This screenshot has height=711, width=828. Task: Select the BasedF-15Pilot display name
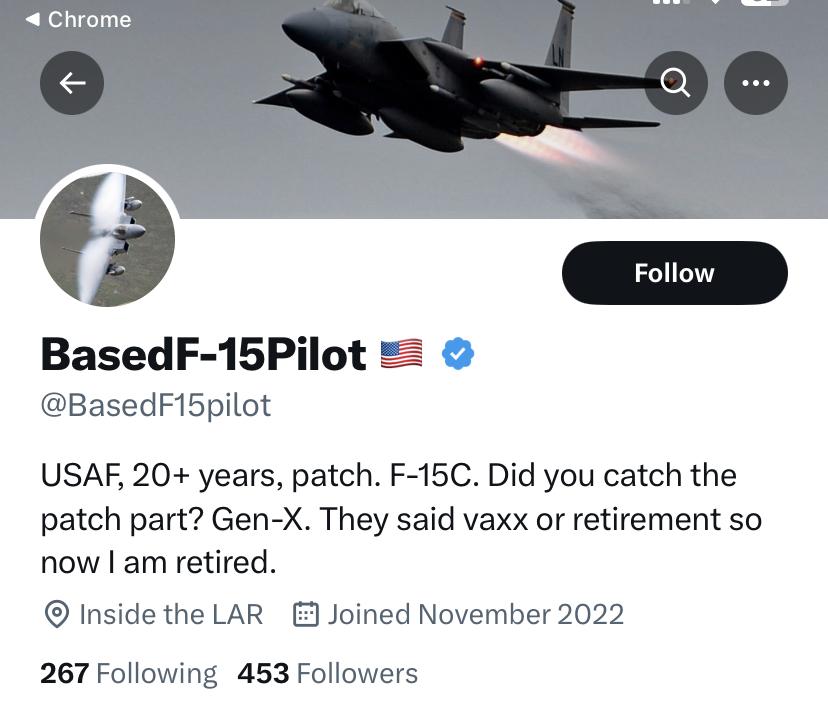point(203,354)
